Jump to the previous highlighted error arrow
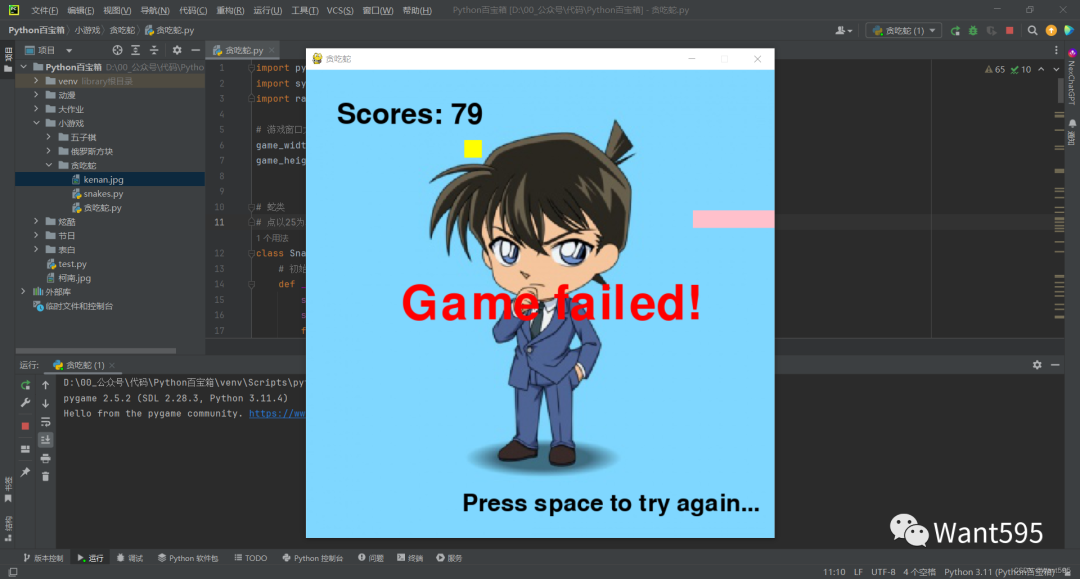Image resolution: width=1080 pixels, height=579 pixels. coord(1041,70)
